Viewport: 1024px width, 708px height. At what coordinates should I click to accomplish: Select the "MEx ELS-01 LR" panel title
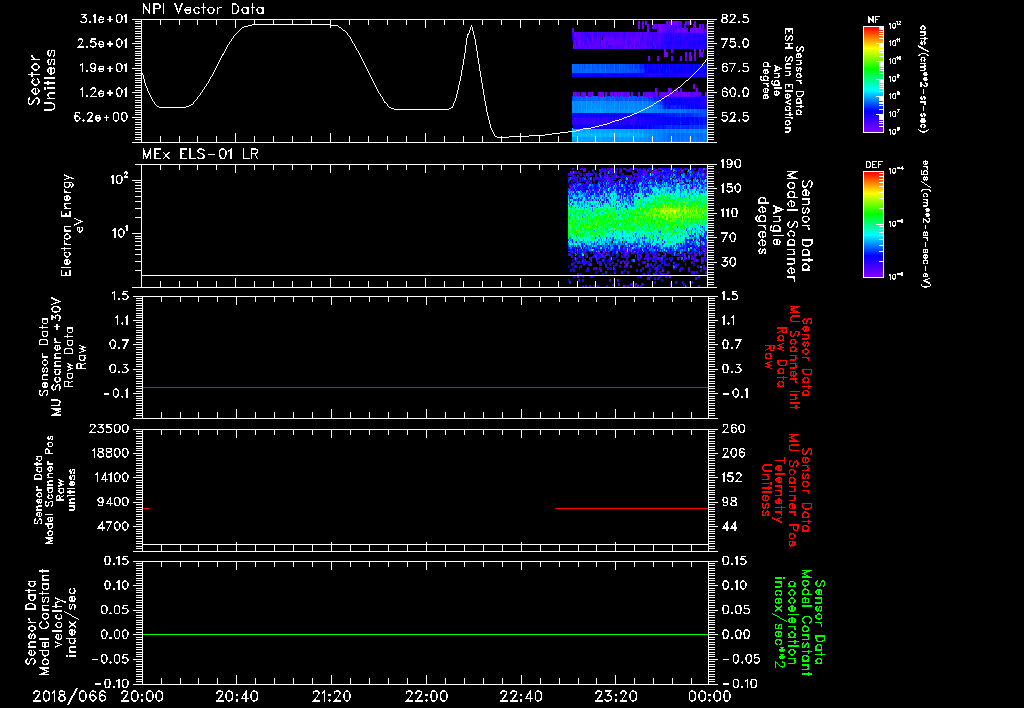[x=200, y=154]
